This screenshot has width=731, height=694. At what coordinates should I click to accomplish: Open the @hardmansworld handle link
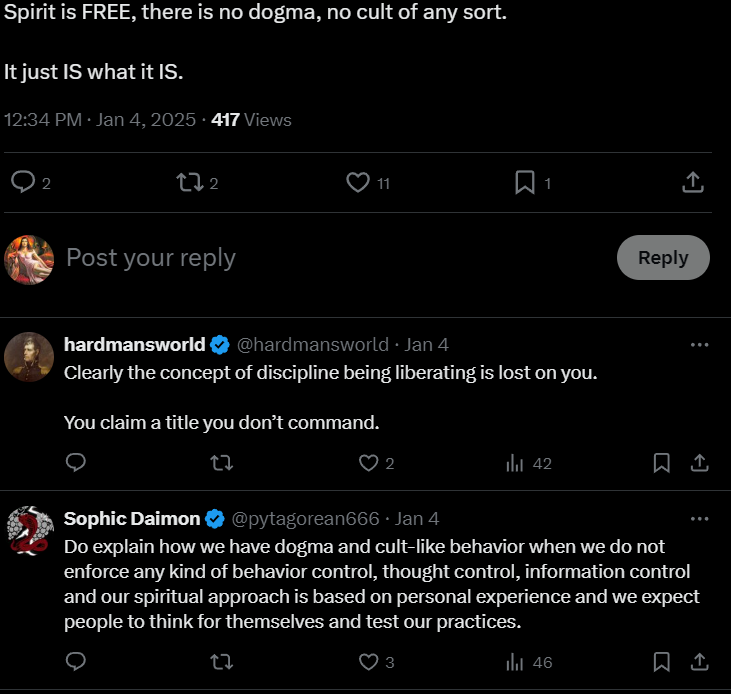[312, 344]
